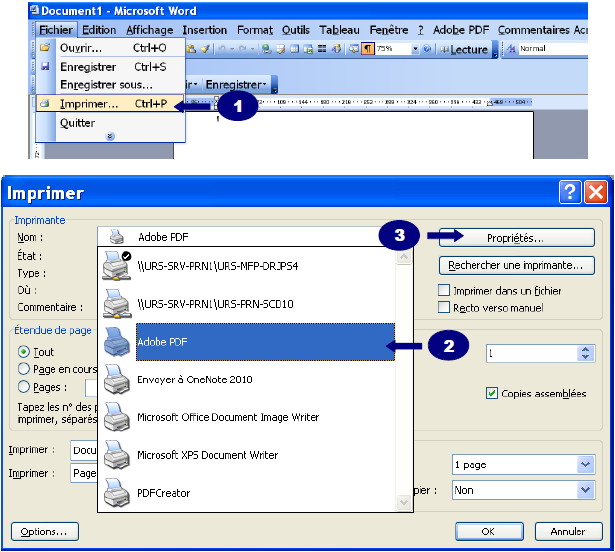Check Imprimer dans un fichier
This screenshot has width=615, height=552.
(x=444, y=290)
